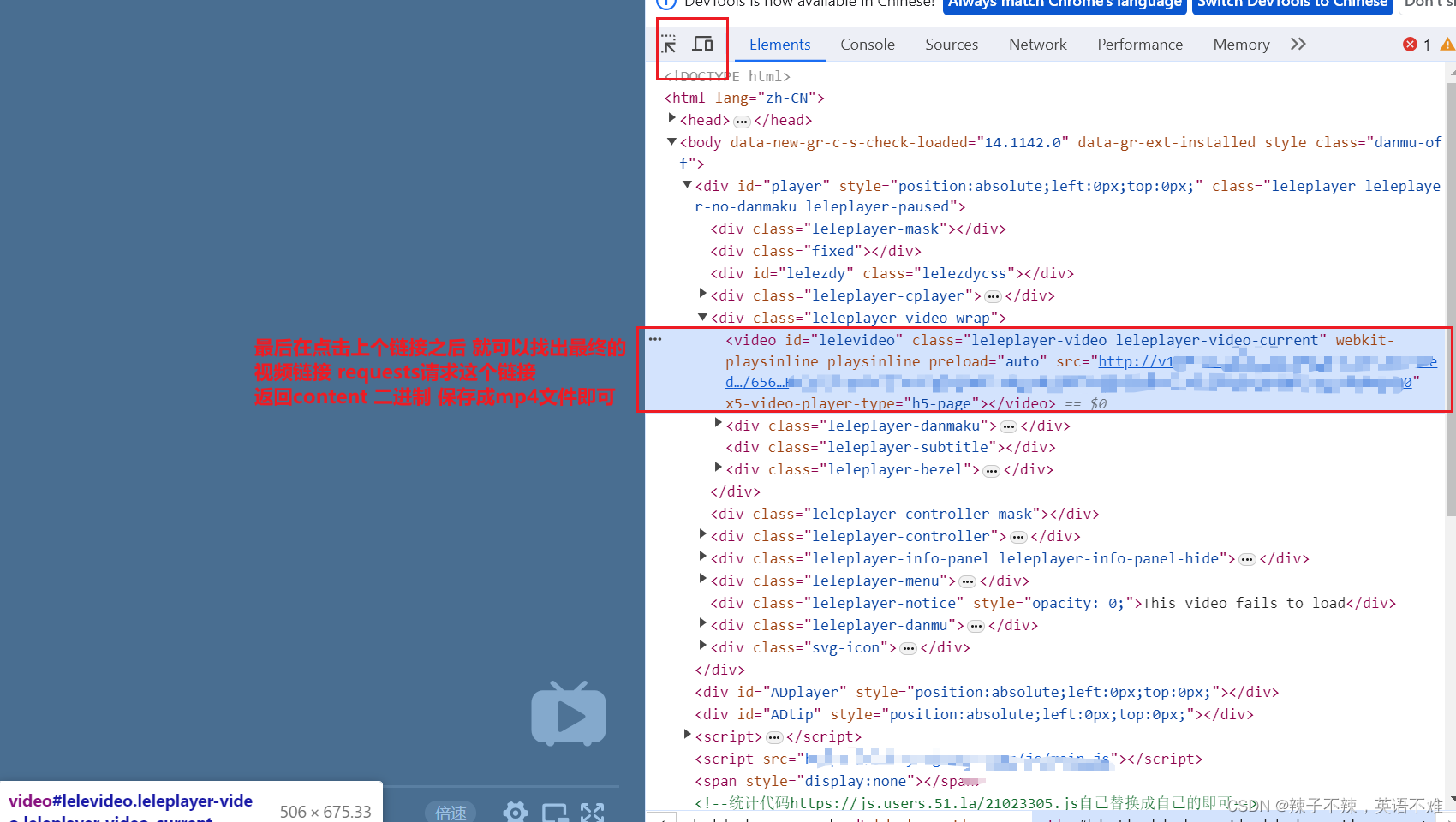Click ellipsis badge in leleplayer-controller row
The height and width of the screenshot is (822, 1456).
1018,538
